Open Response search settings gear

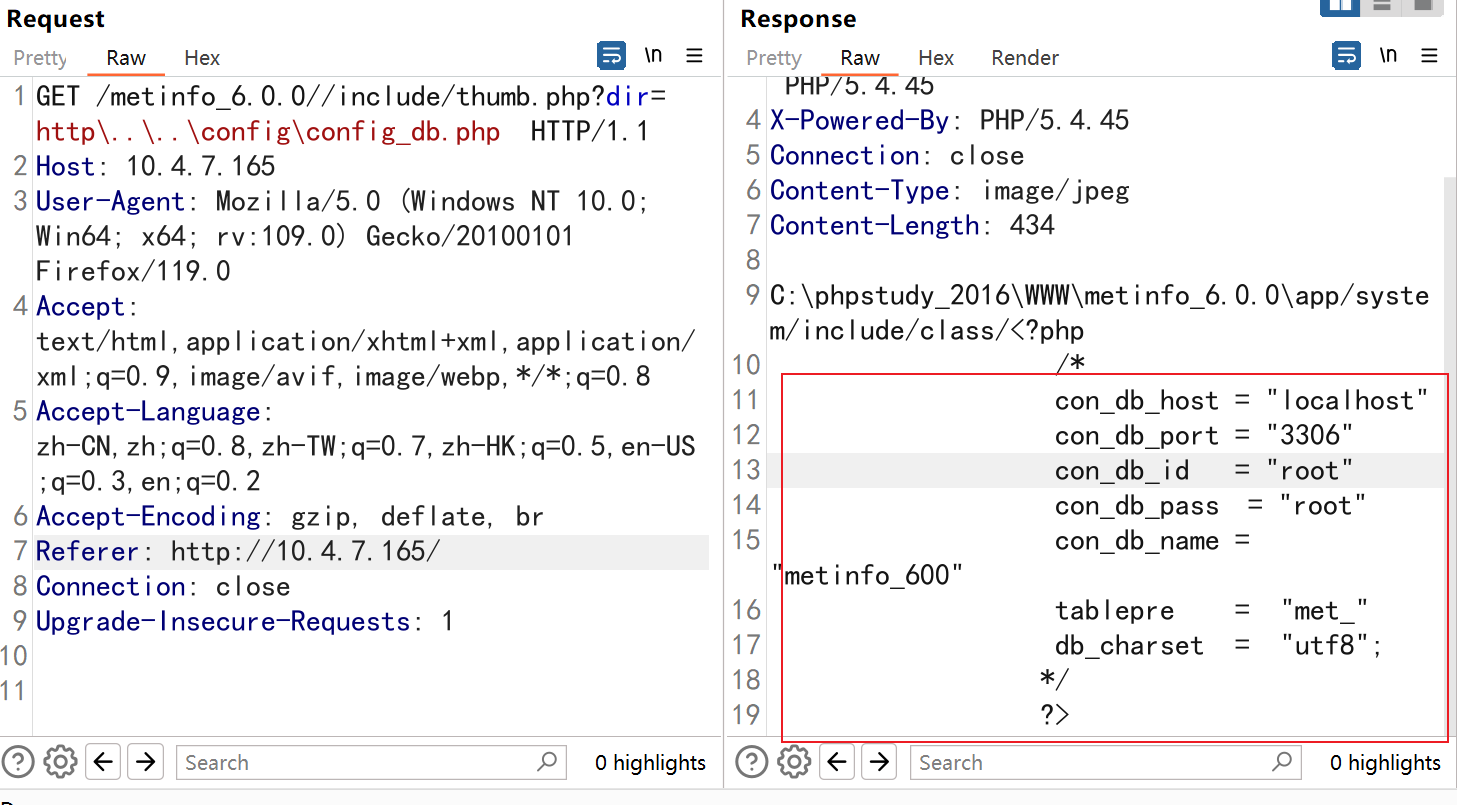pyautogui.click(x=794, y=762)
